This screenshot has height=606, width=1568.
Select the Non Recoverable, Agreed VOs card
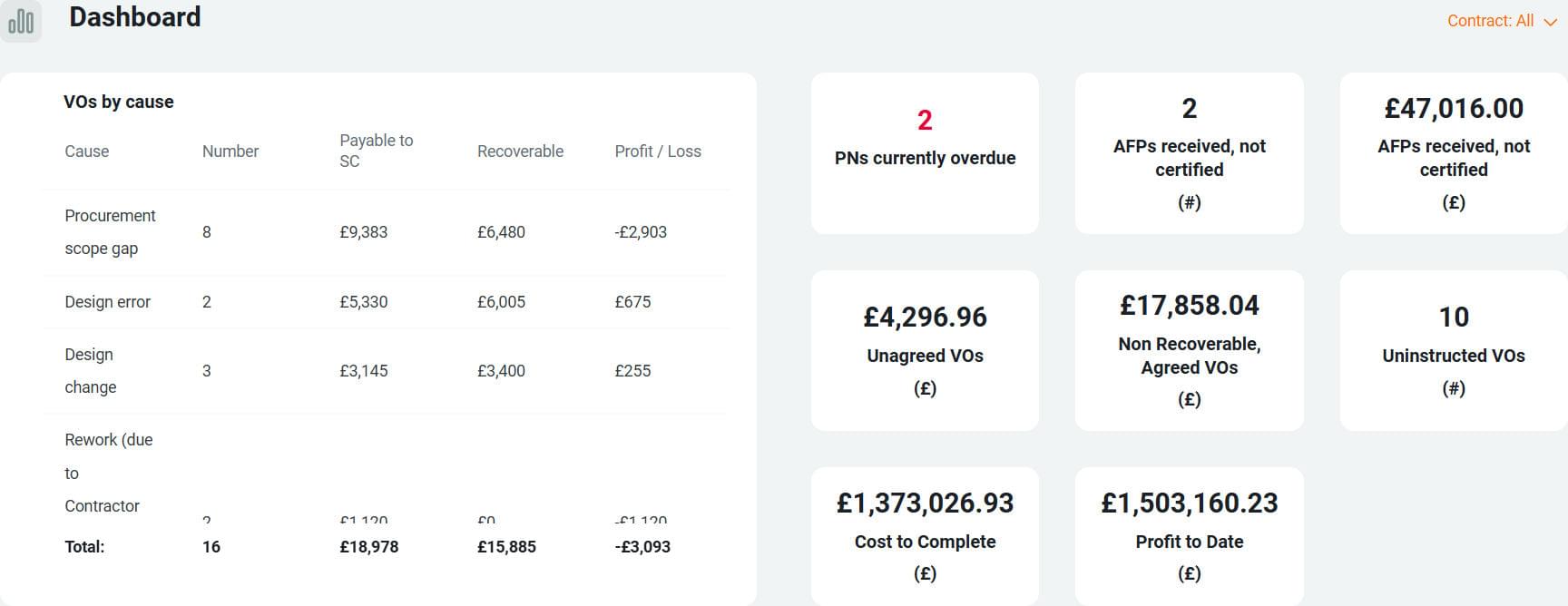point(1189,350)
